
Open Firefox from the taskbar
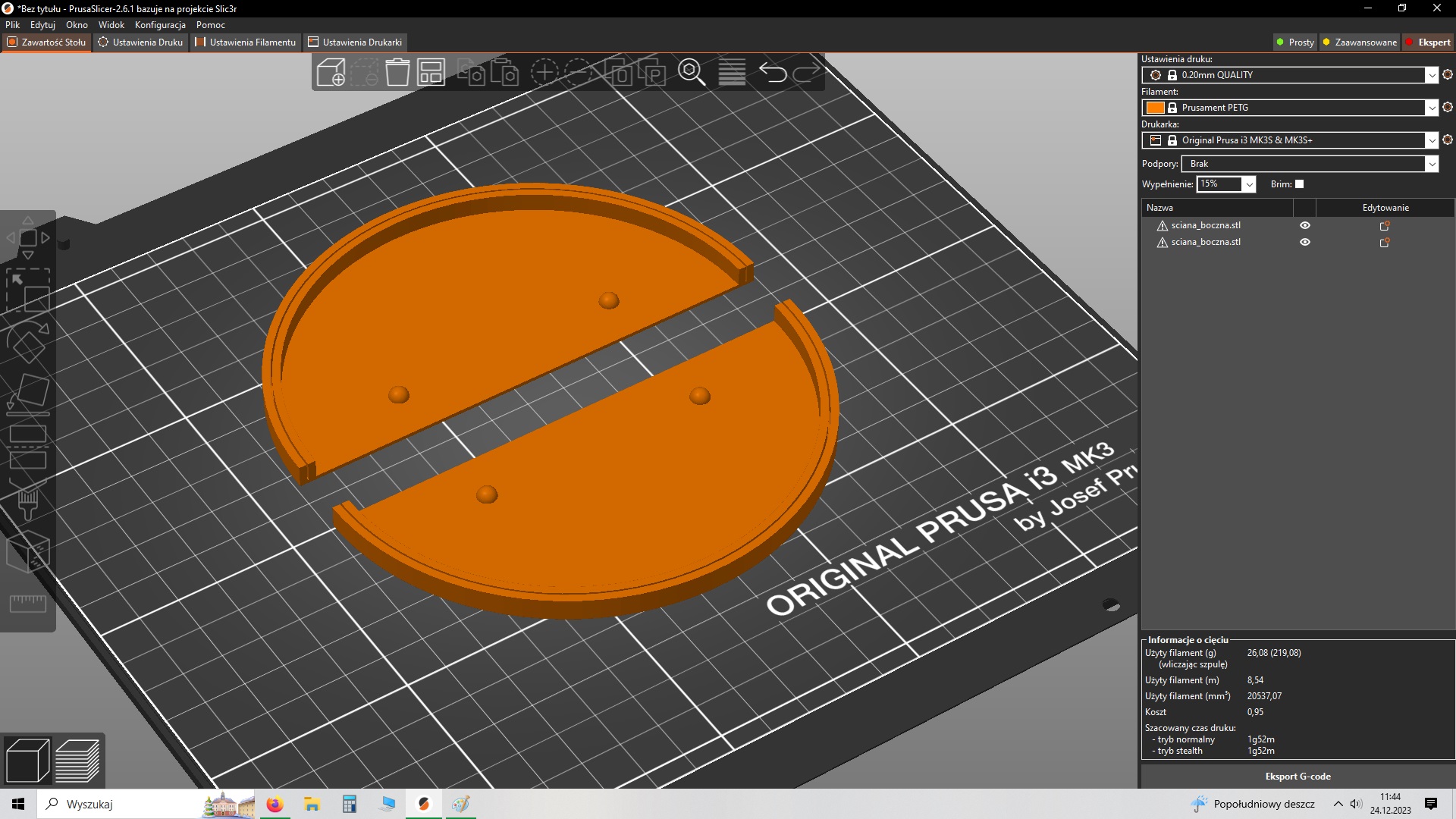coord(275,804)
